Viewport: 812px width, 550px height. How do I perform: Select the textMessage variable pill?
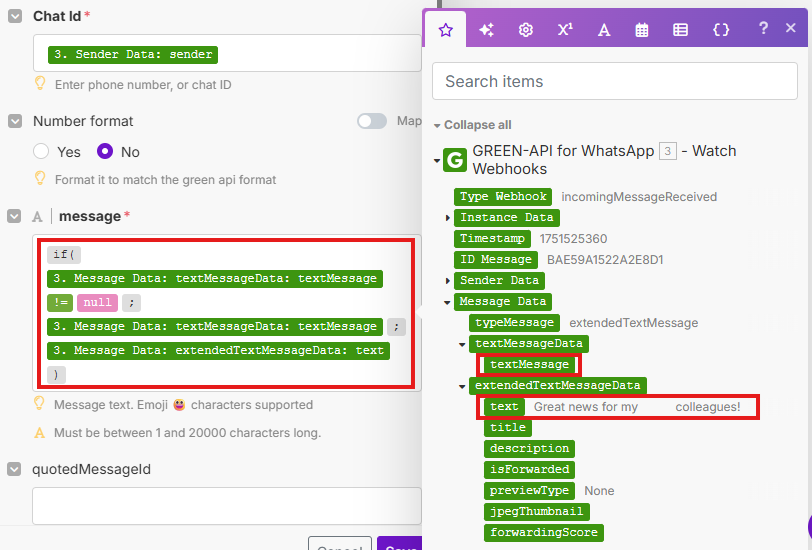pos(529,365)
